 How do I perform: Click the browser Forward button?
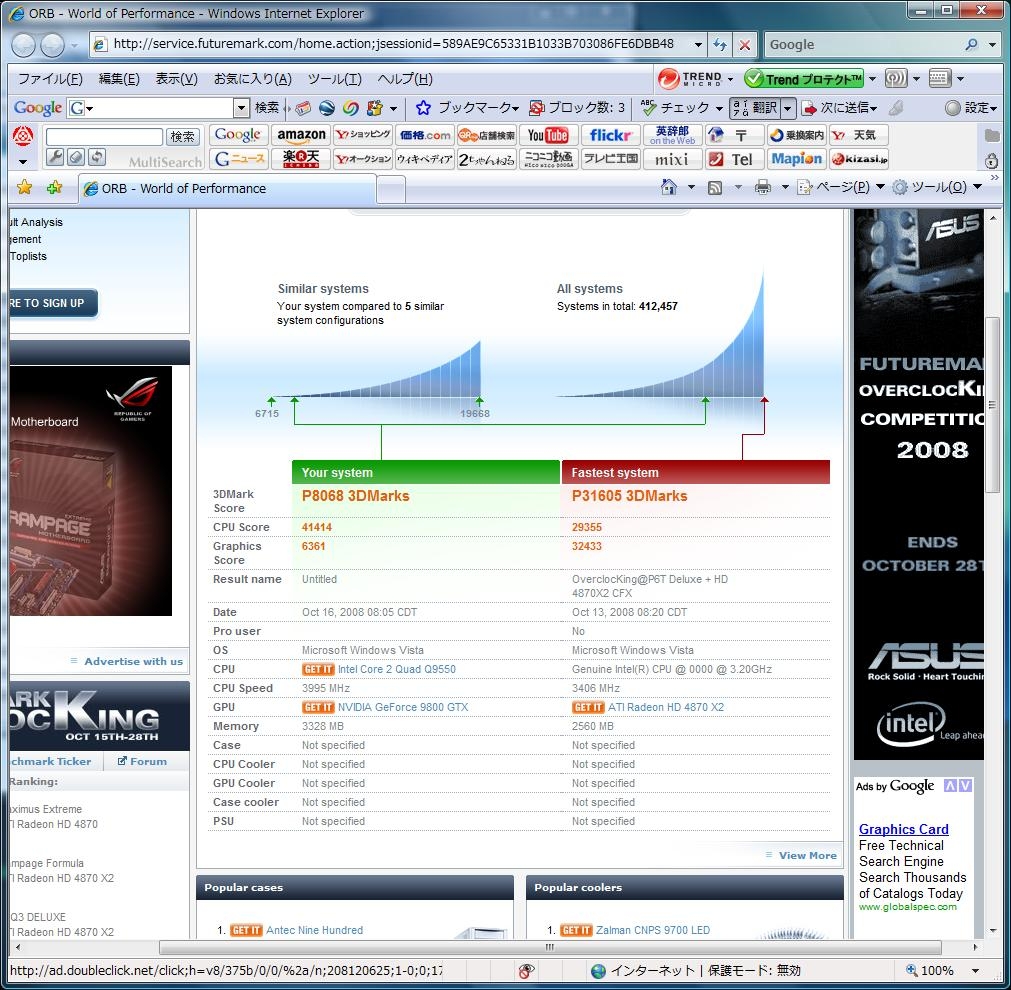(x=53, y=45)
